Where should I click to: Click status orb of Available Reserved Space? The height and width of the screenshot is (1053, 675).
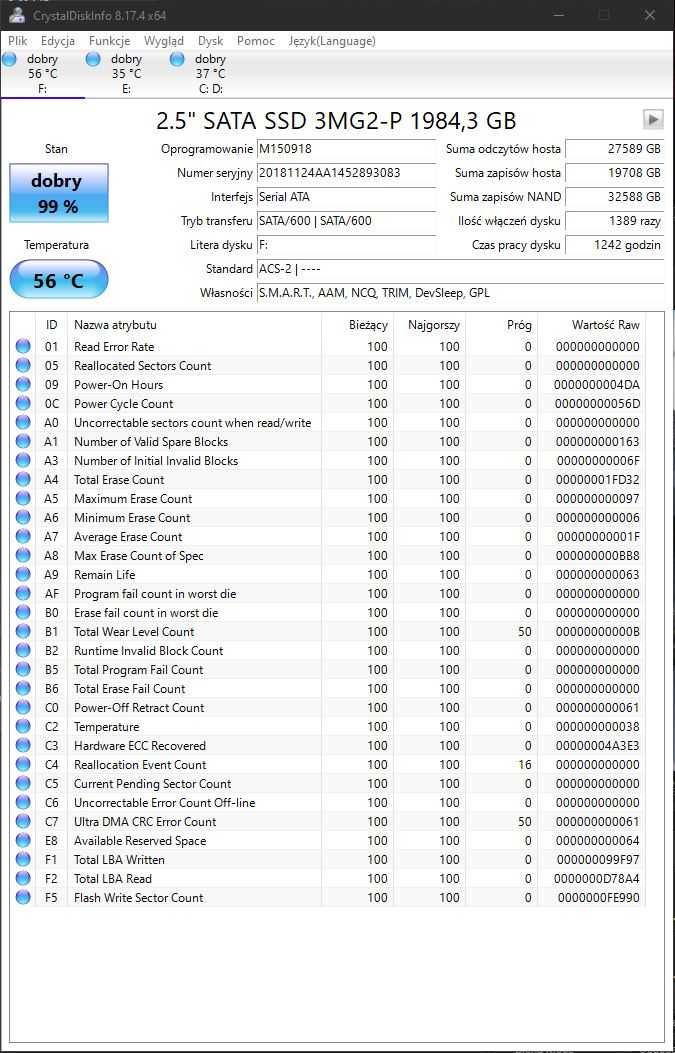click(23, 840)
